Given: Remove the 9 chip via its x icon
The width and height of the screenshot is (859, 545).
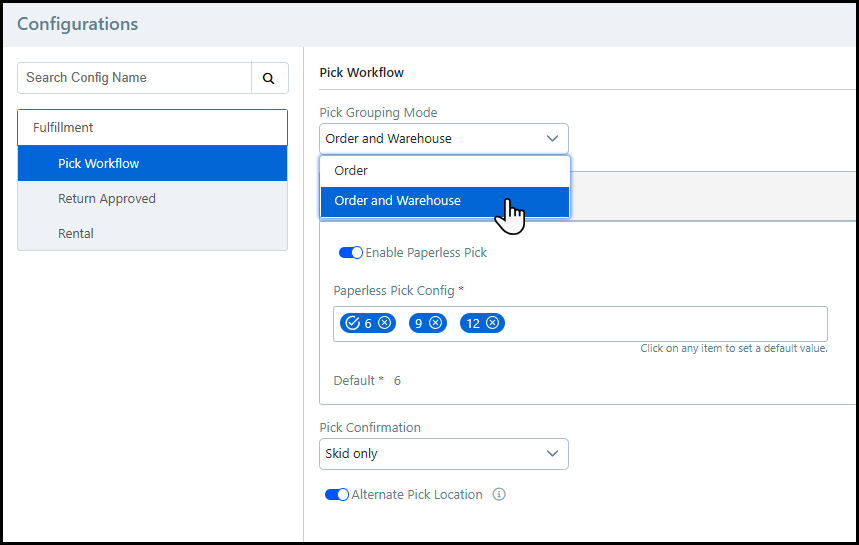Looking at the screenshot, I should pyautogui.click(x=435, y=323).
